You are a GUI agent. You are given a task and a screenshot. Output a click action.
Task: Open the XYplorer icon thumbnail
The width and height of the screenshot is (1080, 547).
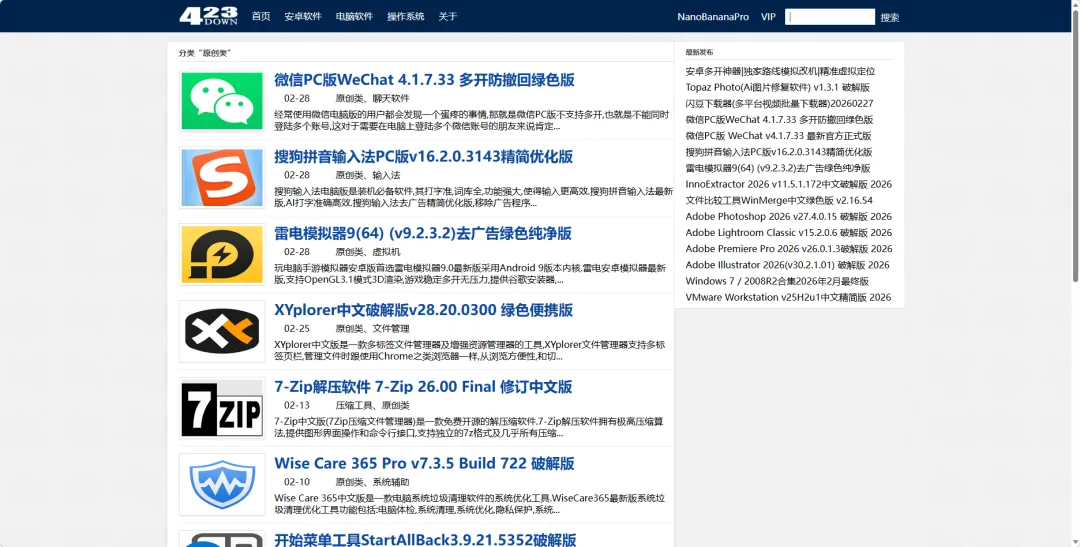click(x=222, y=331)
